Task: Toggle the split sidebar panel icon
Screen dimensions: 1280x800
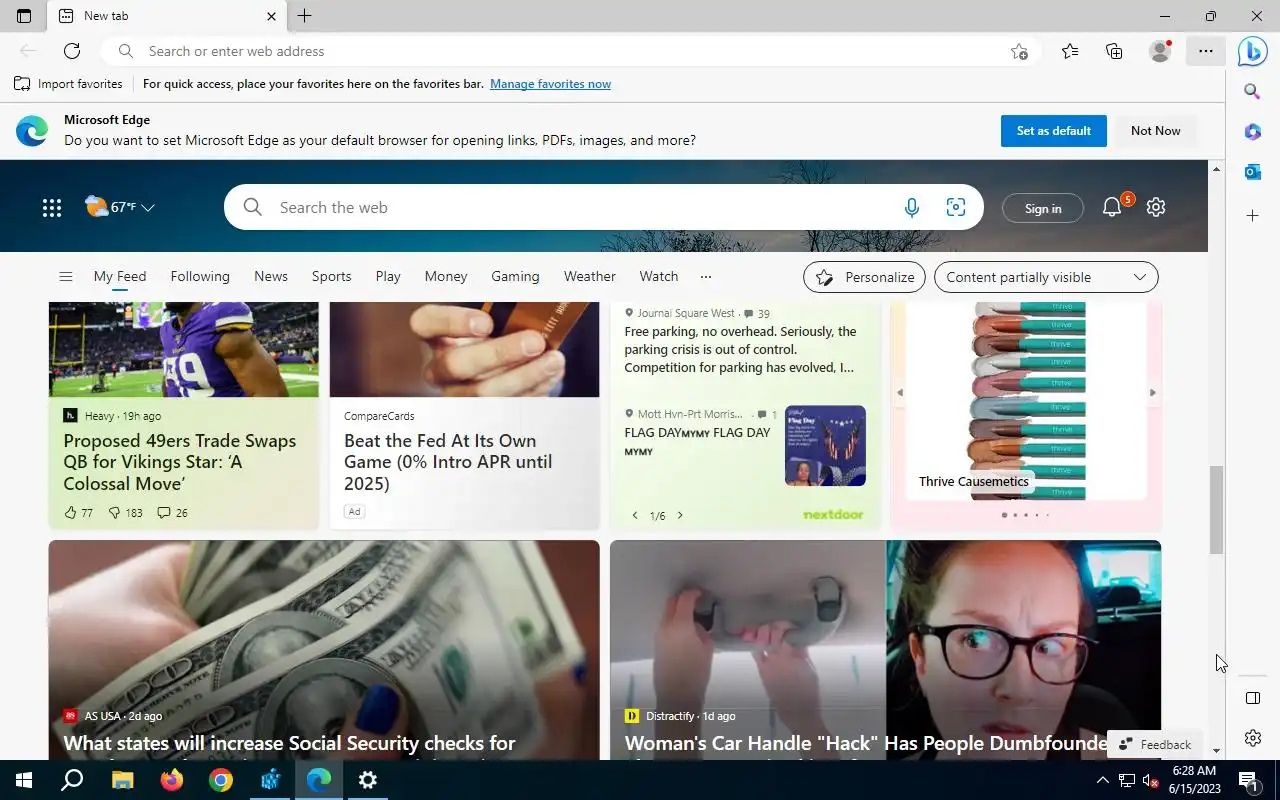Action: coord(1252,698)
